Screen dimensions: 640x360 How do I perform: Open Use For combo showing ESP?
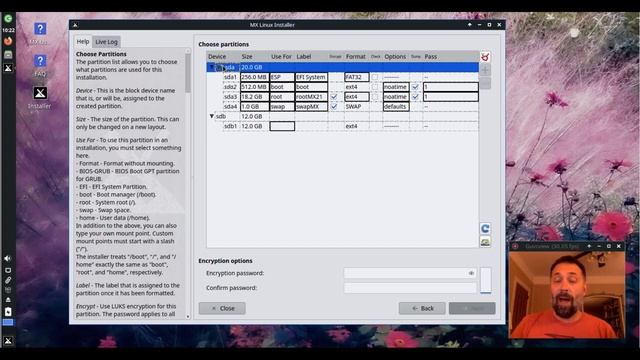[x=282, y=77]
